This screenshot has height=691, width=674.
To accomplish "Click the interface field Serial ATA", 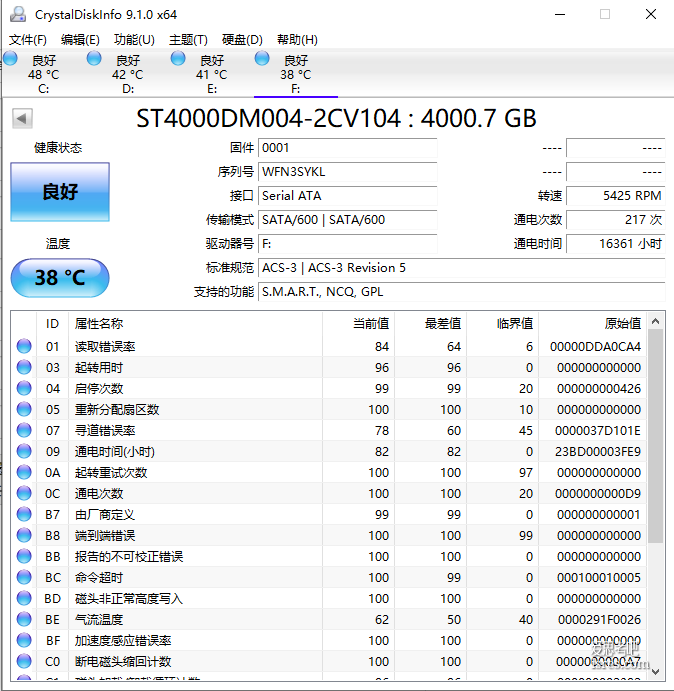I will point(347,196).
